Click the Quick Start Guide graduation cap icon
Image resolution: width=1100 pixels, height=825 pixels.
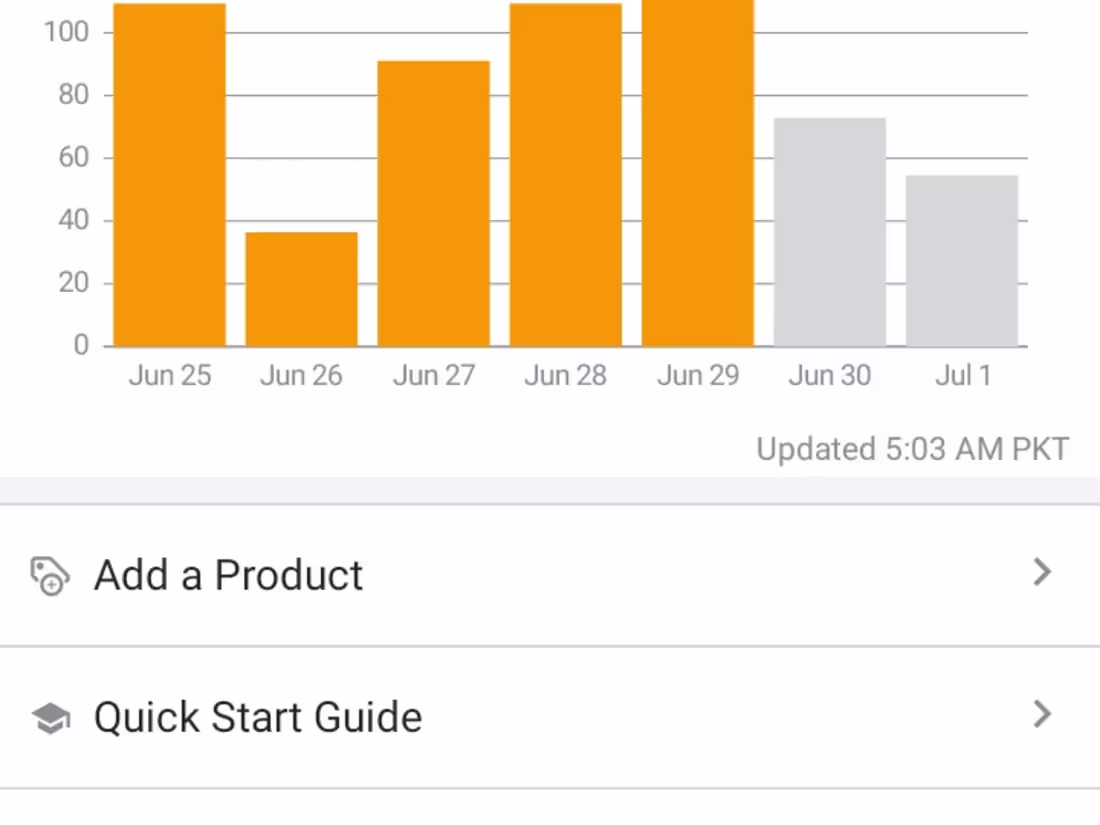click(51, 718)
